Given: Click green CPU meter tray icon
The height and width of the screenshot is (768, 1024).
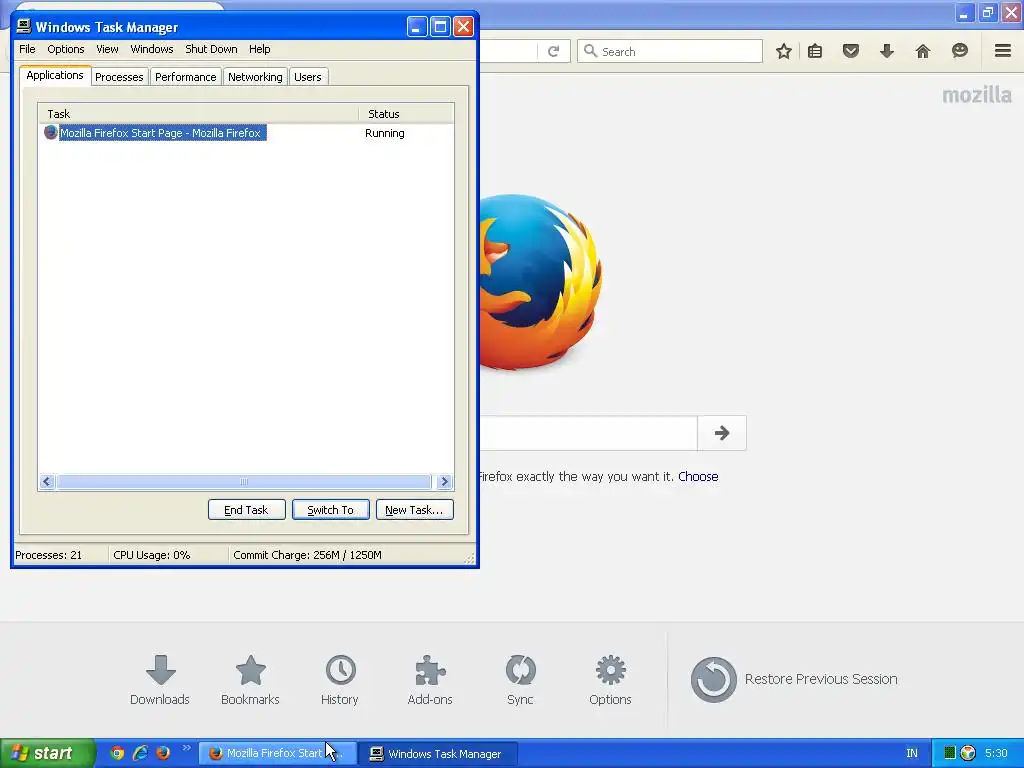Looking at the screenshot, I should 950,753.
